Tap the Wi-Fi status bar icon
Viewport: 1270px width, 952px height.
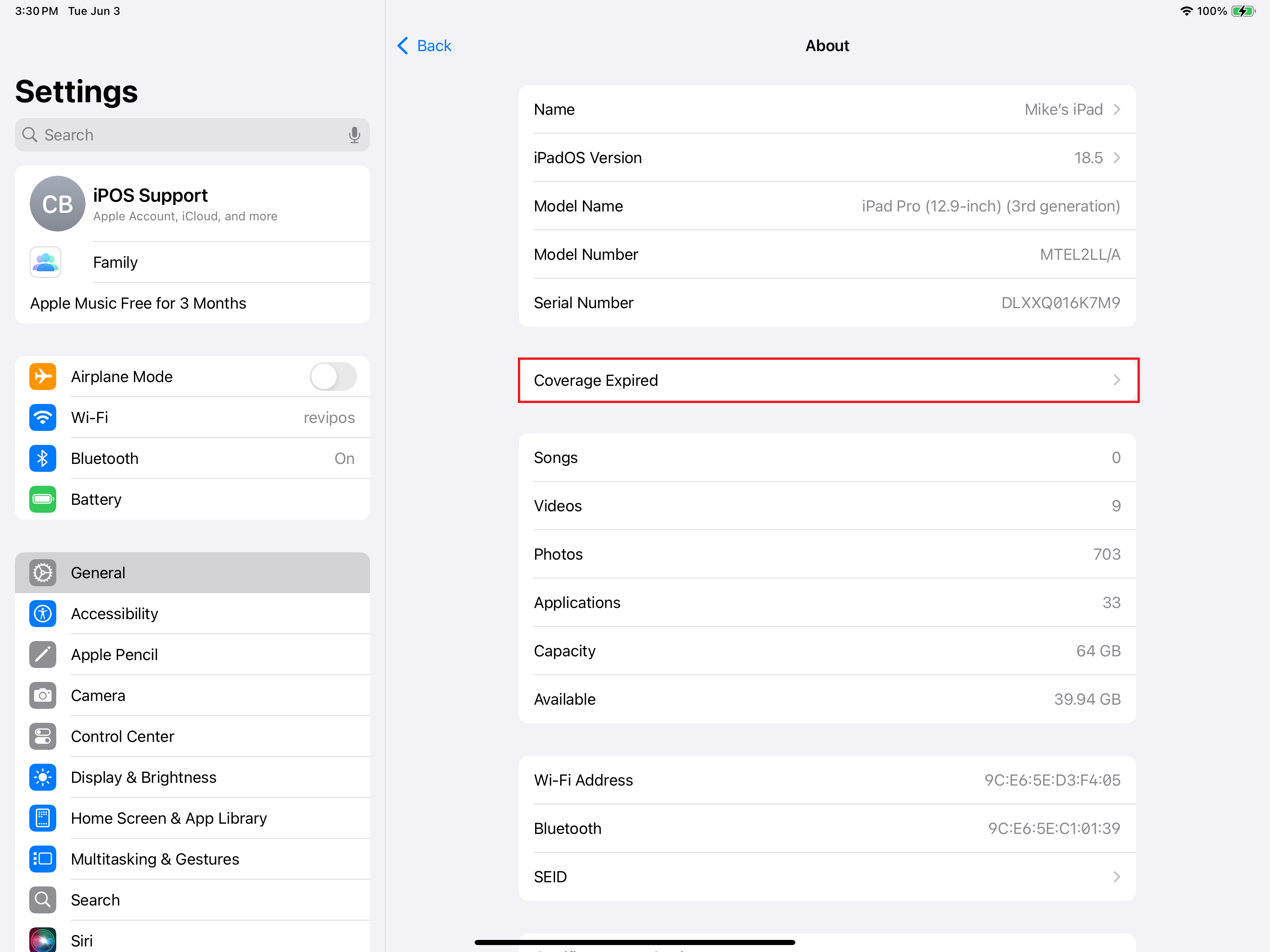pos(1186,11)
